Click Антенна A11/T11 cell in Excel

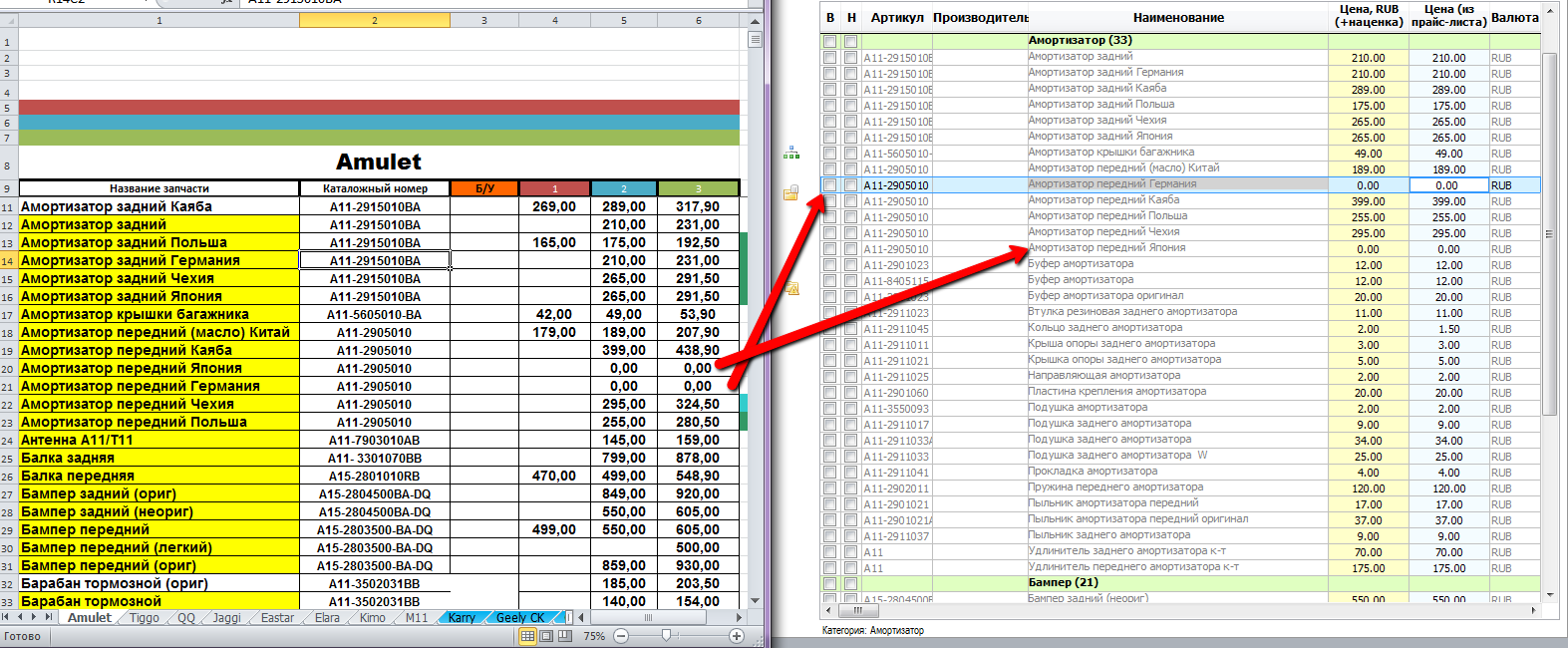coord(159,440)
